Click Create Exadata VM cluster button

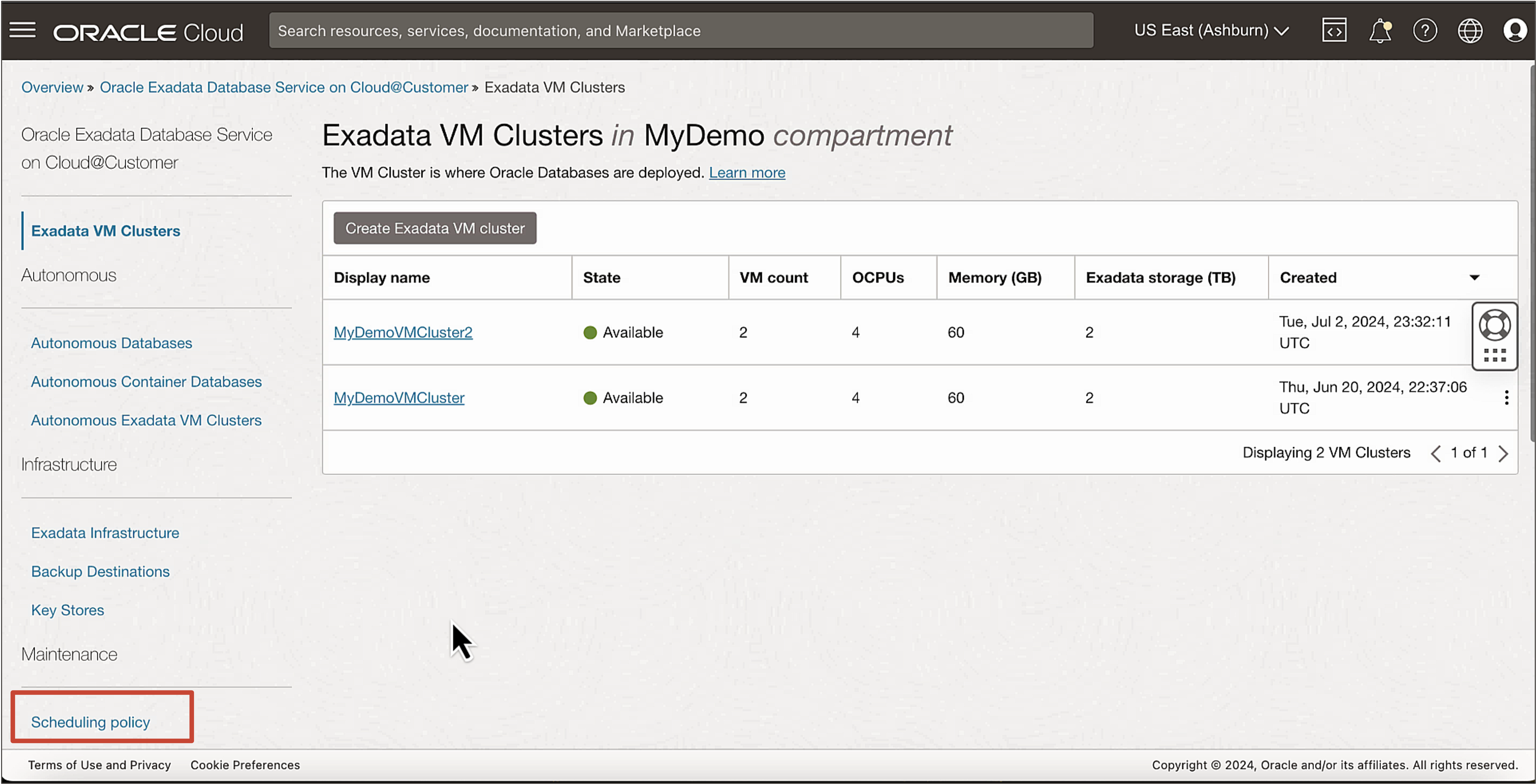pos(435,228)
